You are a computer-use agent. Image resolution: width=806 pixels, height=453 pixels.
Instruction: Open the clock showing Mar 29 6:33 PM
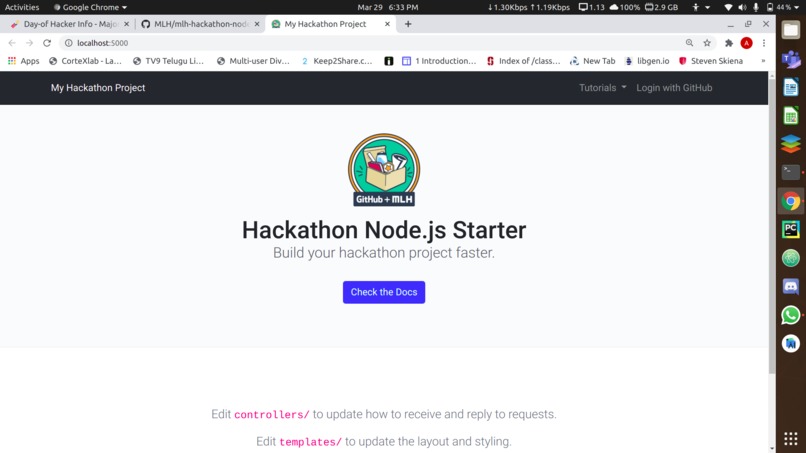tap(388, 7)
